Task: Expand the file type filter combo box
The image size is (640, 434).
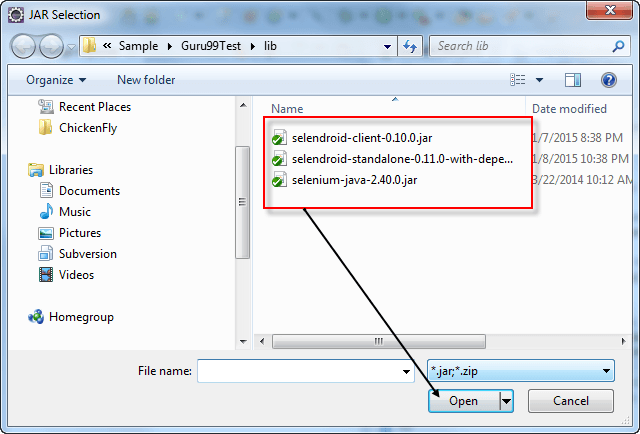Action: tap(520, 371)
